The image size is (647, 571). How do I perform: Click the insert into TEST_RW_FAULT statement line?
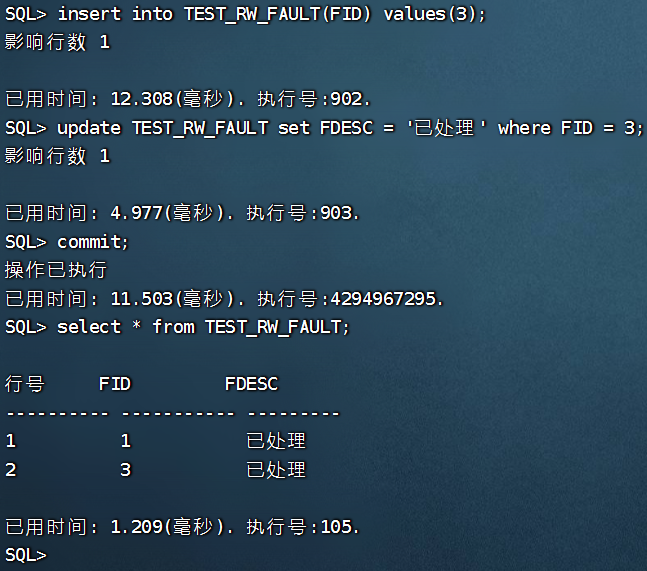(246, 14)
